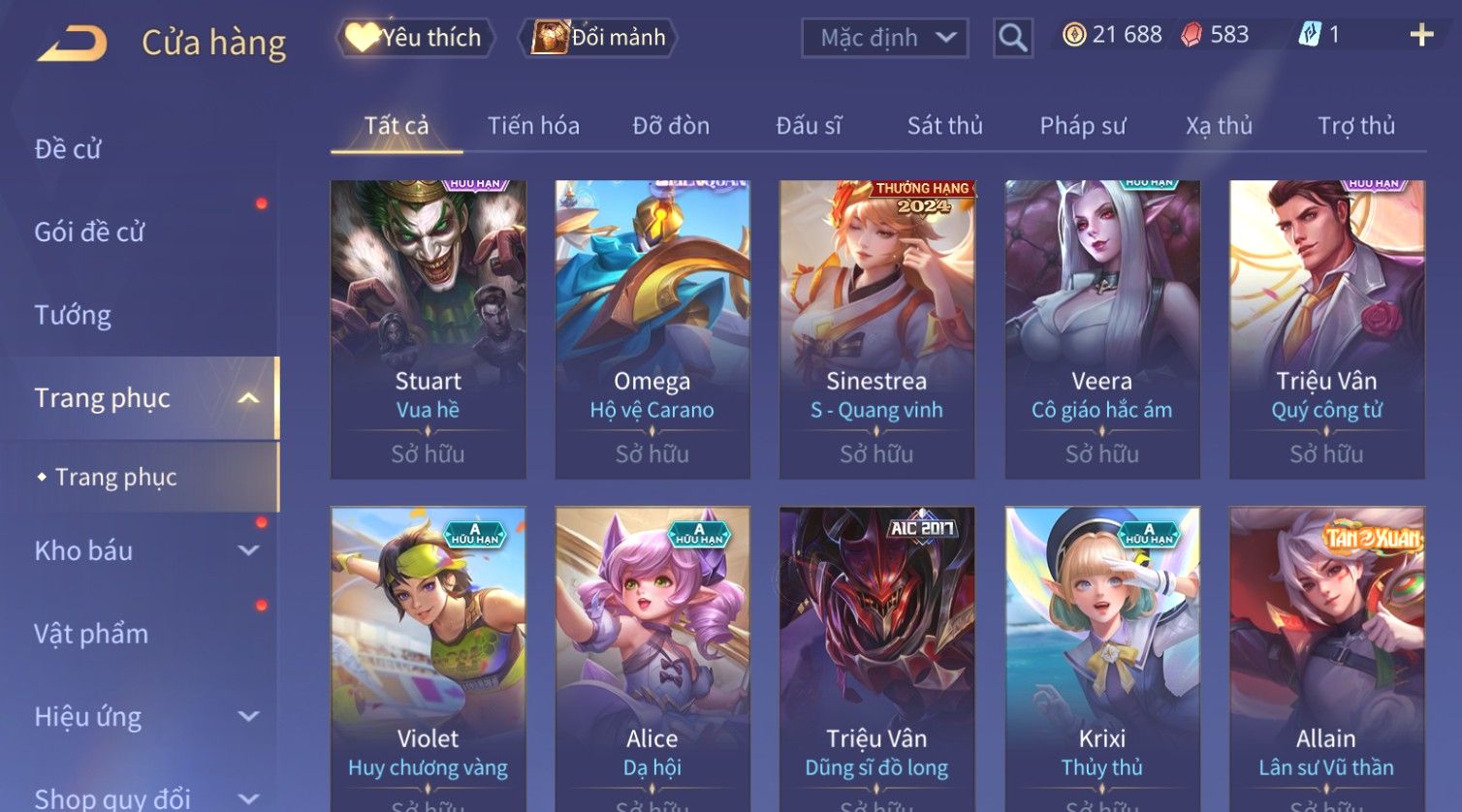Image resolution: width=1462 pixels, height=812 pixels.
Task: Click the blue voucher ticket icon
Action: point(1309,36)
